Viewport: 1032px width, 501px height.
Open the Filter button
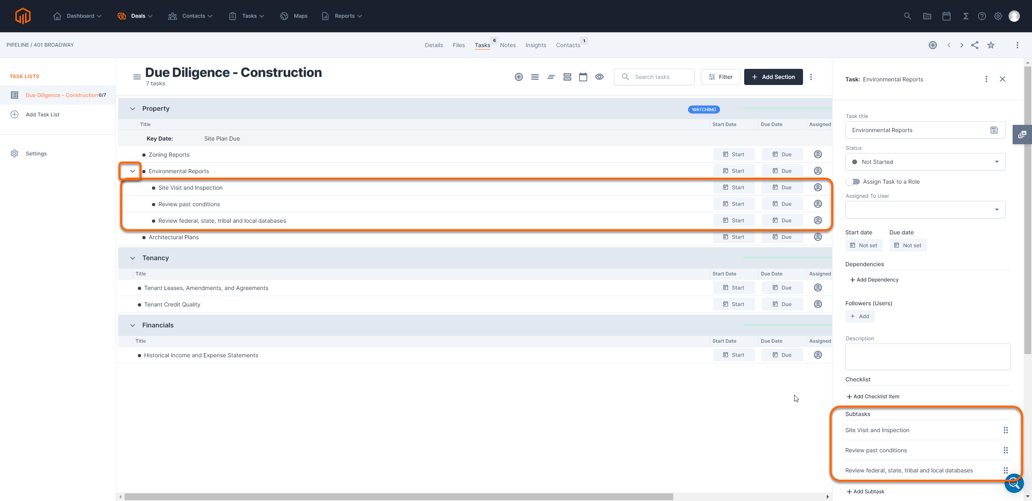tap(721, 77)
